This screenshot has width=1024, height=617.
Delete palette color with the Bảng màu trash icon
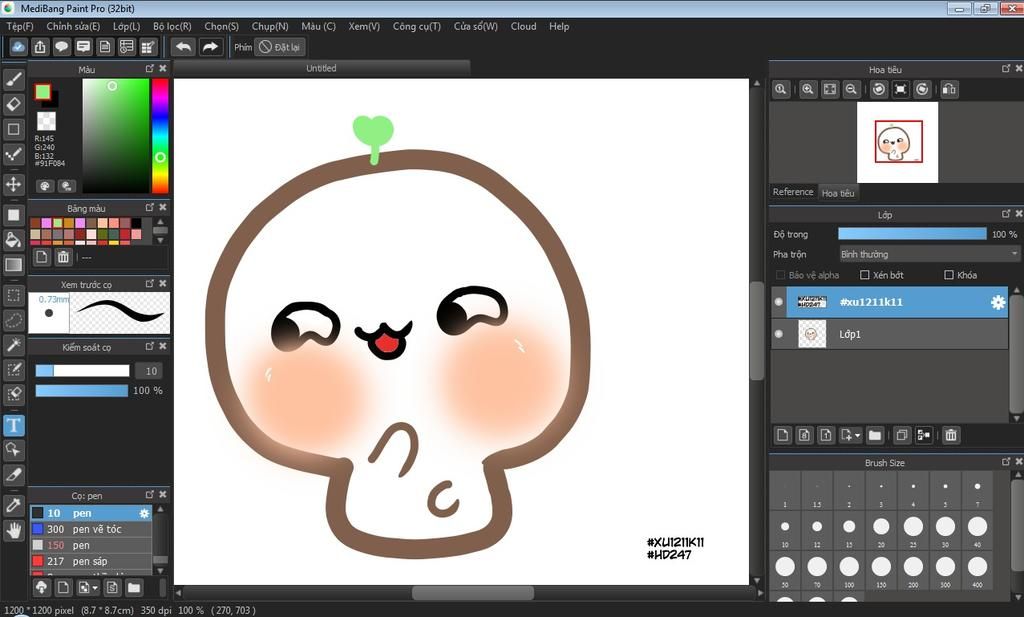click(x=63, y=257)
